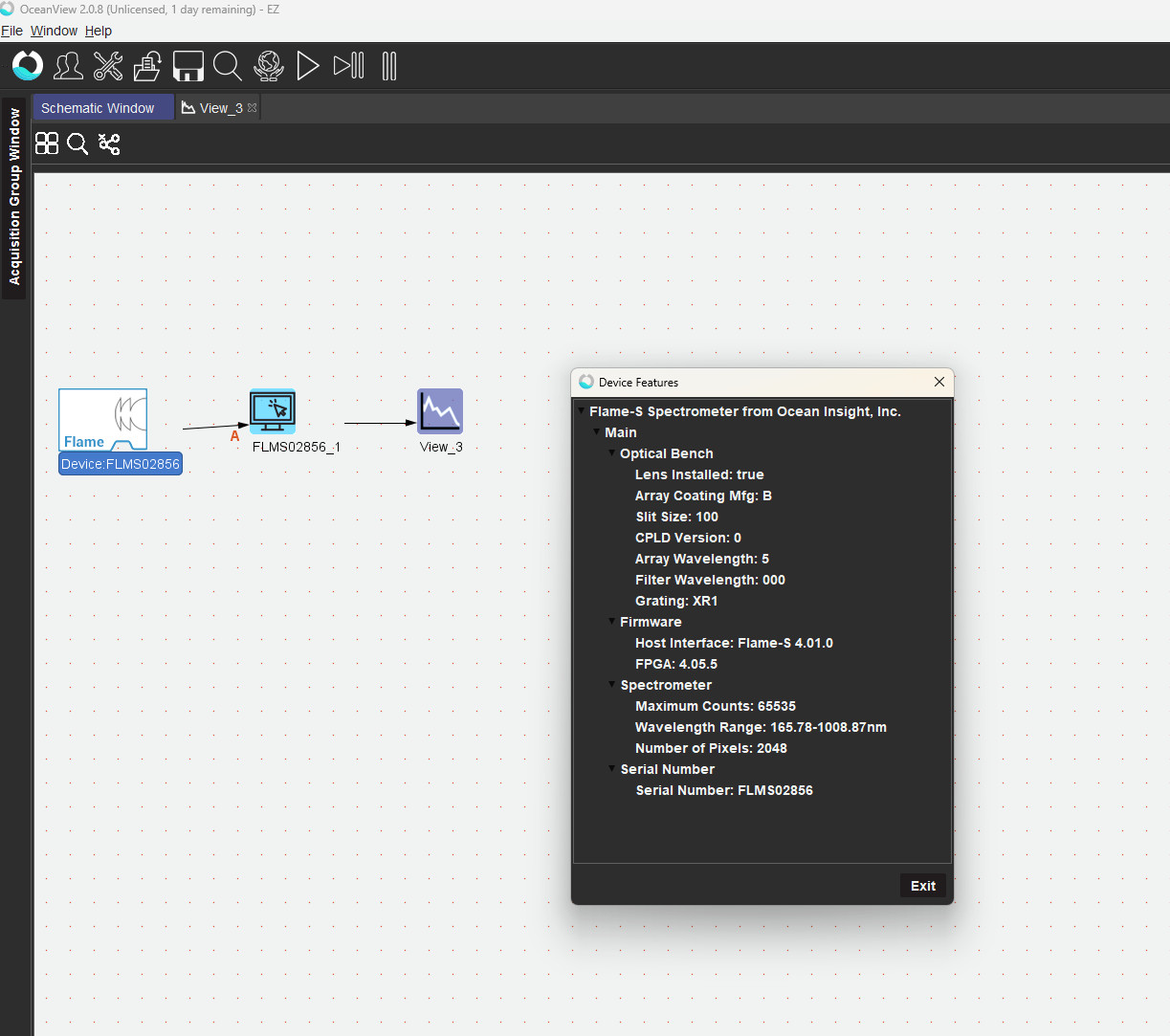This screenshot has height=1036, width=1170.
Task: Select the FPGA: 4.05.5 row
Action: coord(676,664)
